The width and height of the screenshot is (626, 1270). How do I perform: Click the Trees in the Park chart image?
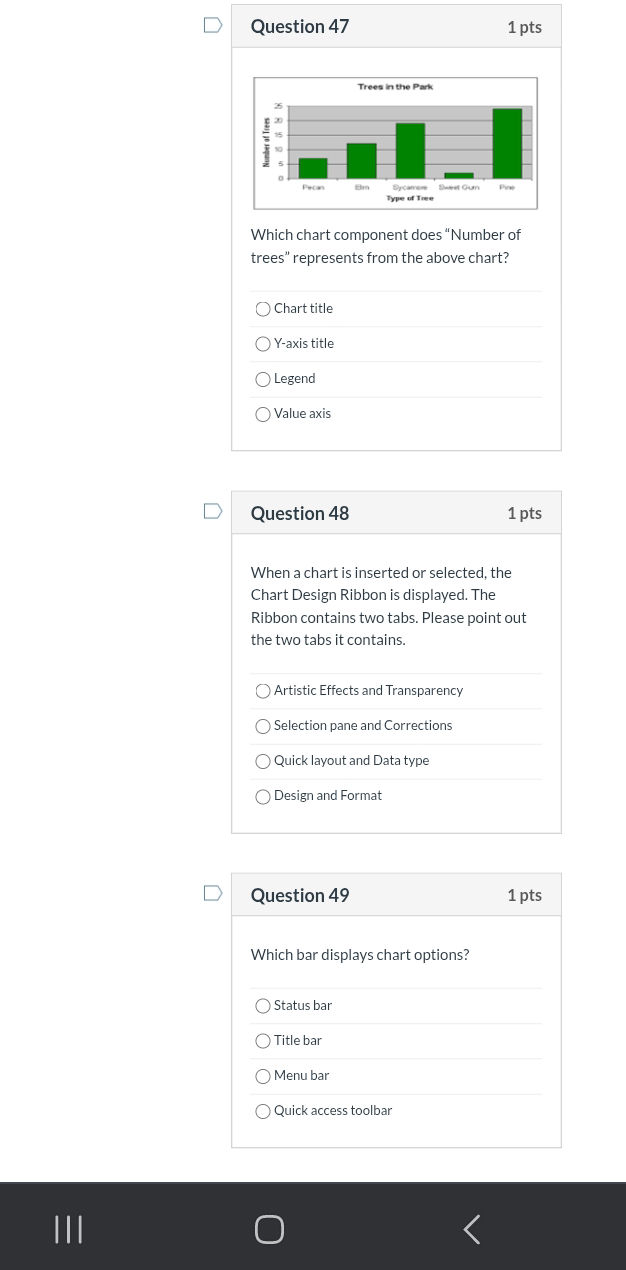coord(395,143)
